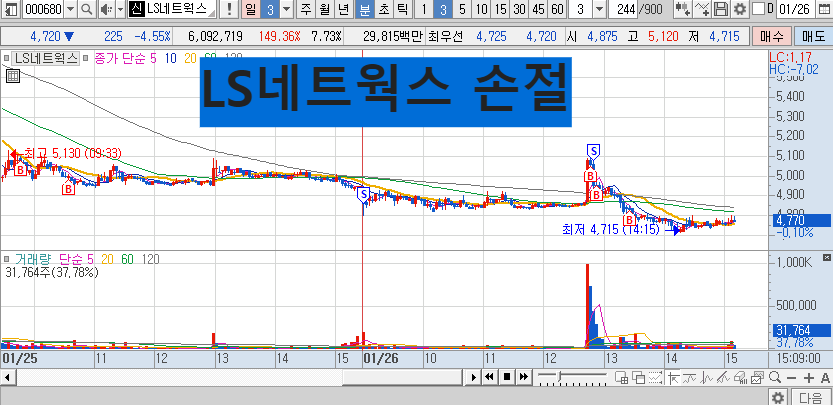Screen dimensions: 833x405
Task: Select the 5 minute interval button
Action: pyautogui.click(x=462, y=9)
